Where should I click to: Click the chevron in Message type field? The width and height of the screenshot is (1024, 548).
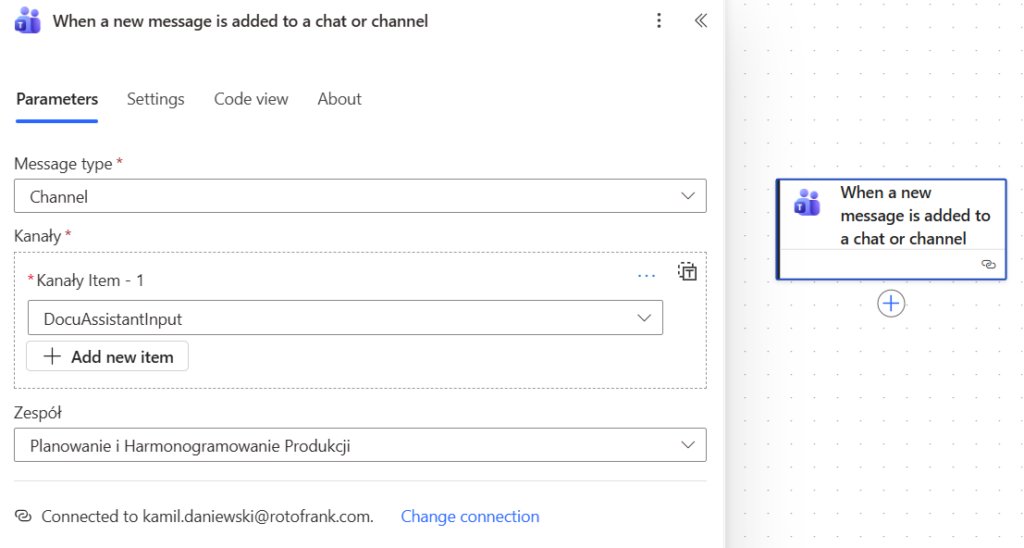(688, 196)
